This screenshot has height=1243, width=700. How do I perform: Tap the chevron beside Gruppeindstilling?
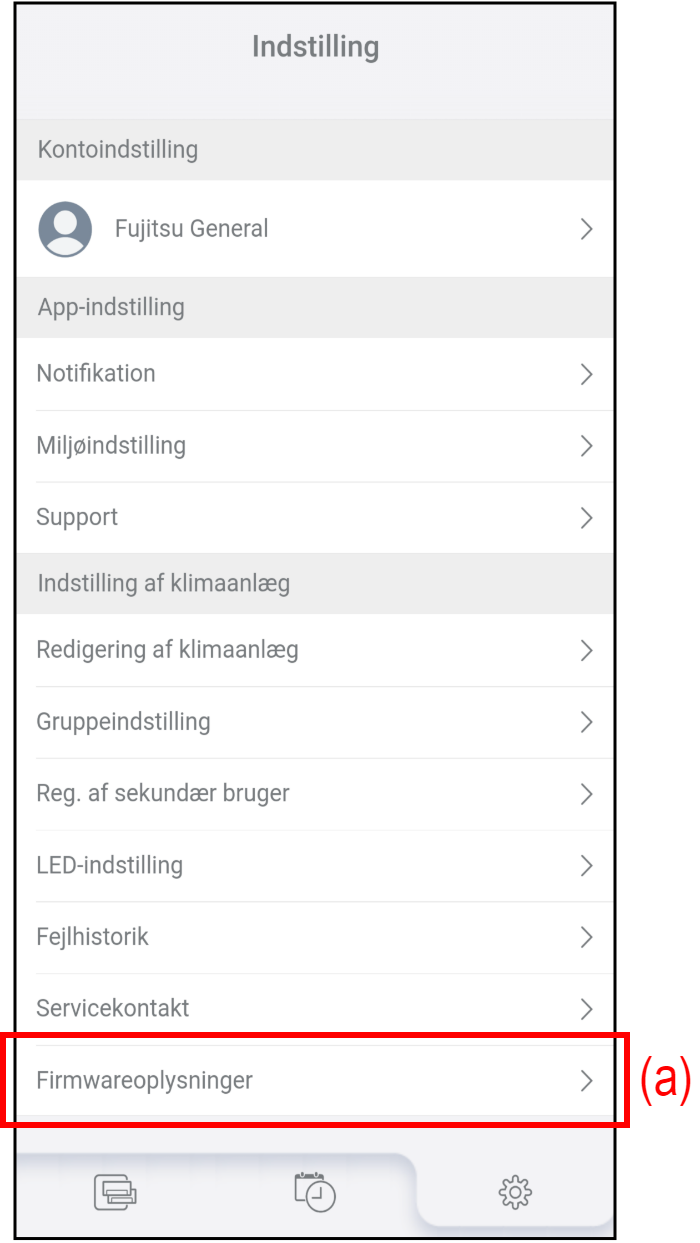click(x=587, y=722)
